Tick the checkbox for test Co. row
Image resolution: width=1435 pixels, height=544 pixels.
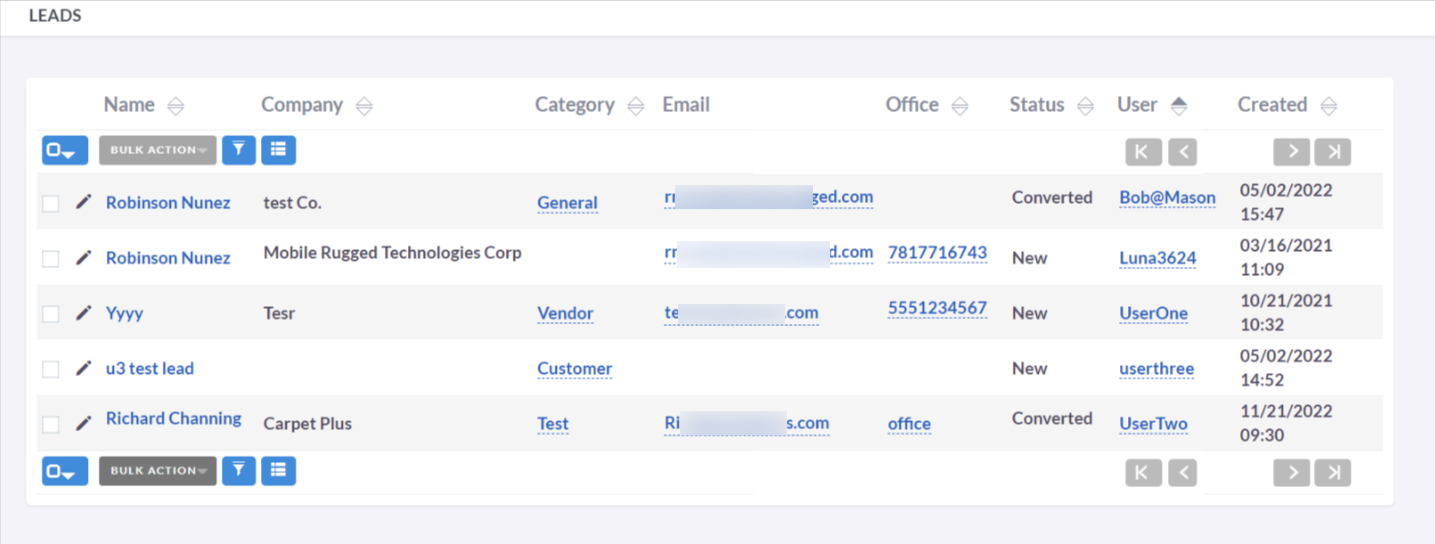pos(50,204)
